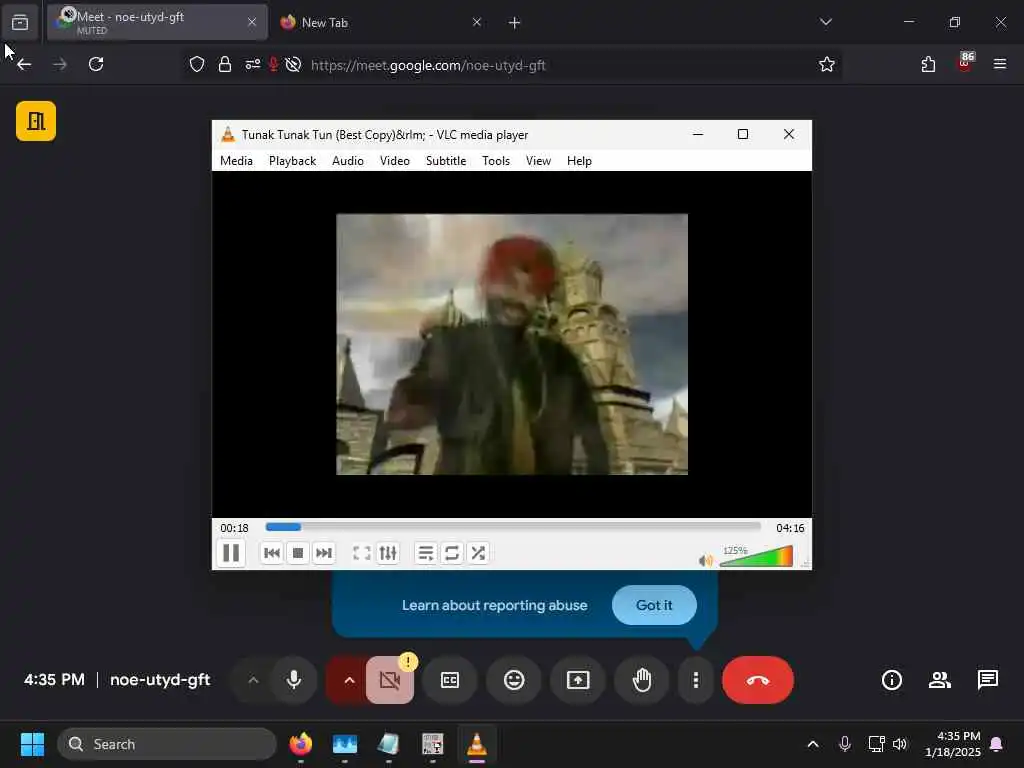1024x768 pixels.
Task: Click the Windows taskbar Search box
Action: click(x=167, y=744)
